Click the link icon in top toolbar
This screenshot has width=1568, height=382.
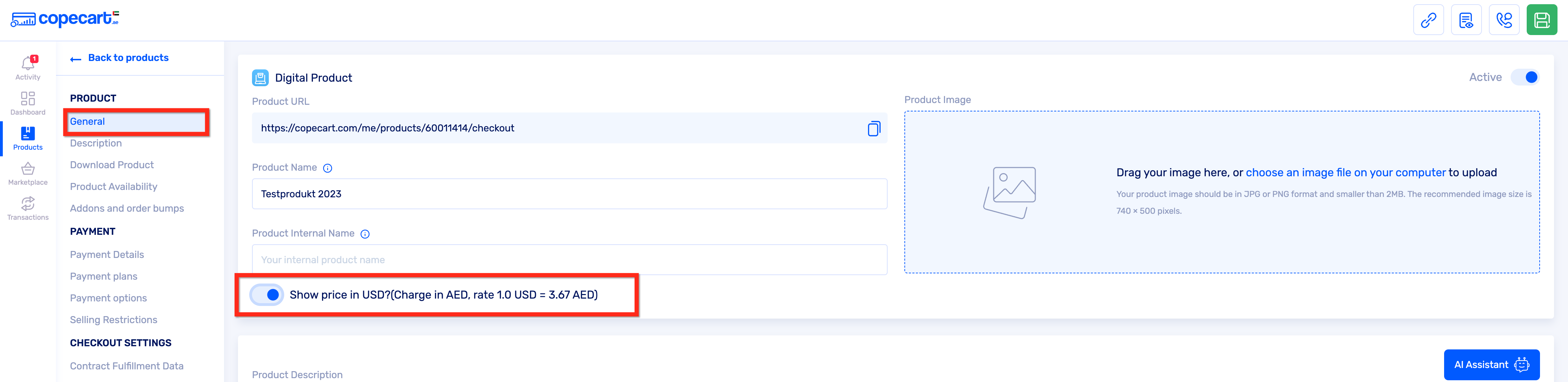click(x=1428, y=21)
